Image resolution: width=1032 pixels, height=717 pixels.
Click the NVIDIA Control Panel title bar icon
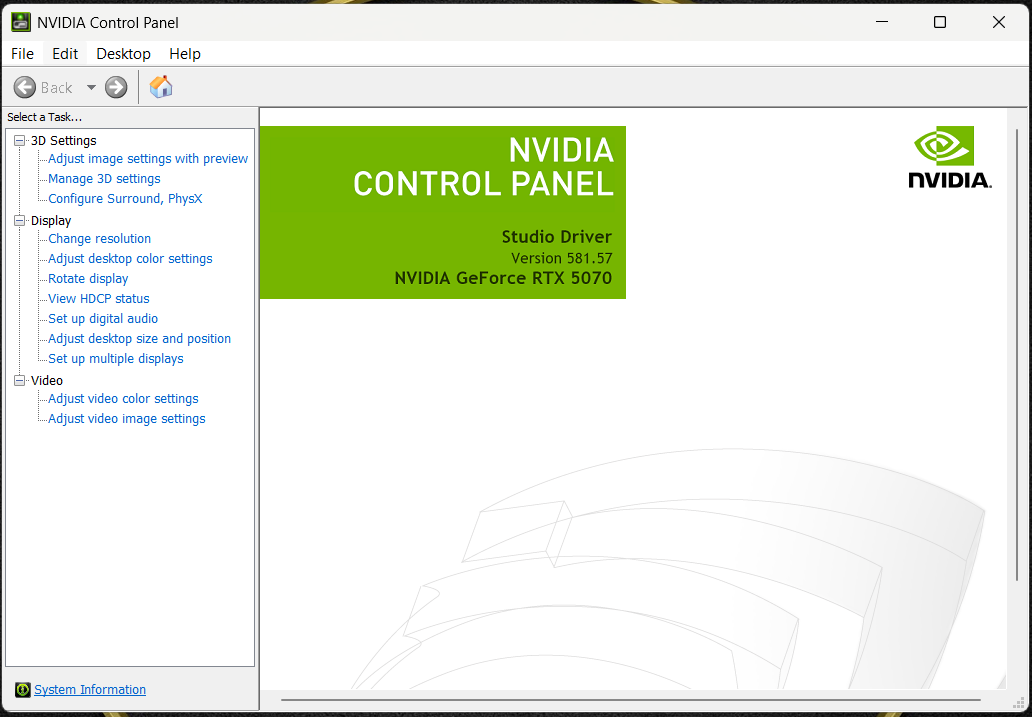tap(21, 22)
